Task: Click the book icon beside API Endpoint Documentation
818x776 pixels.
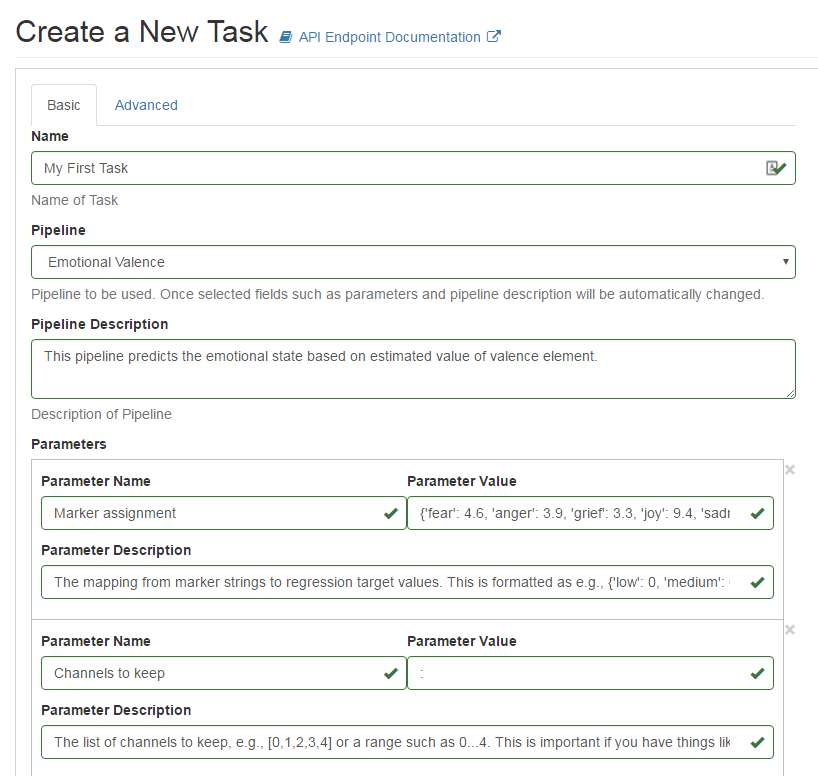Action: point(285,37)
